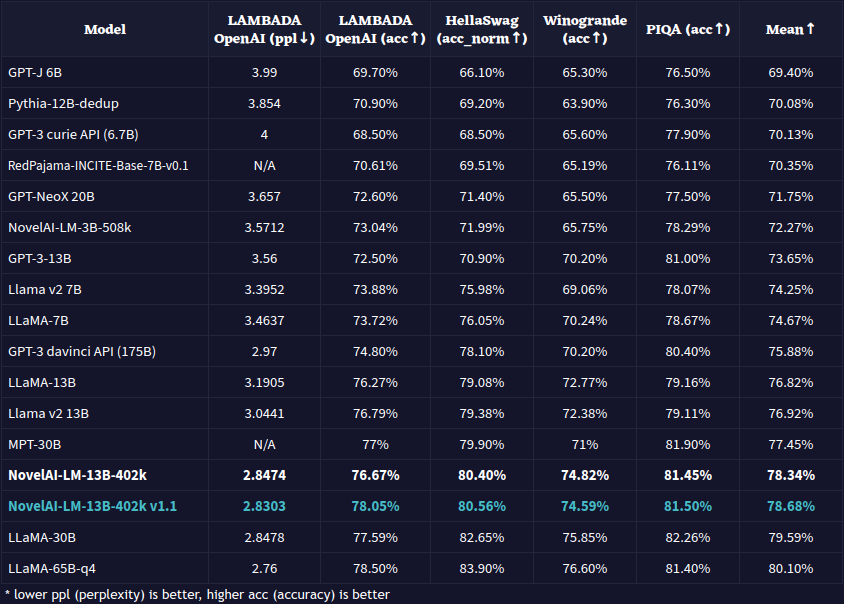Viewport: 844px width, 604px height.
Task: Click the 3.0441 perplexity for Llama v2 13B
Action: pyautogui.click(x=264, y=413)
